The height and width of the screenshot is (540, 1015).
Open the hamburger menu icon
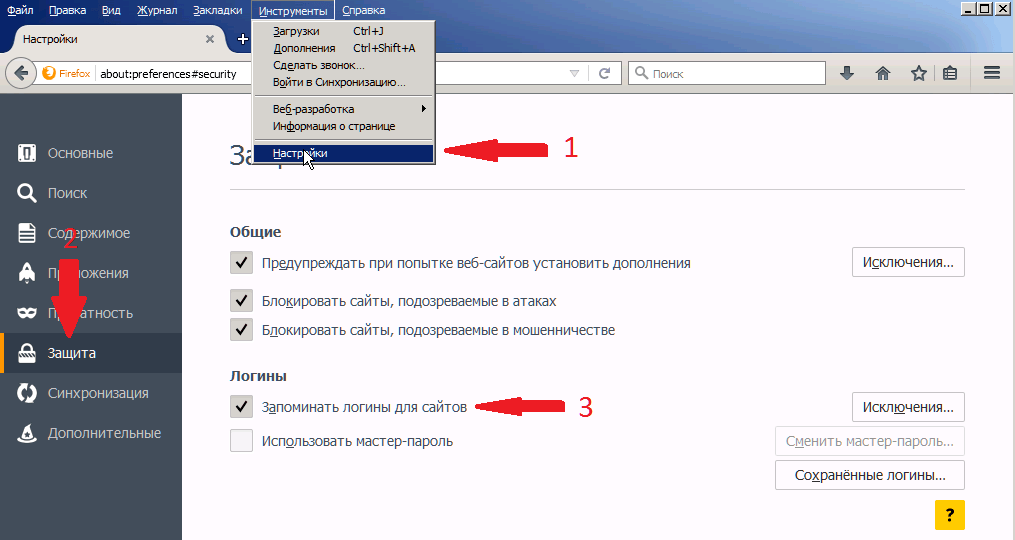(x=992, y=73)
